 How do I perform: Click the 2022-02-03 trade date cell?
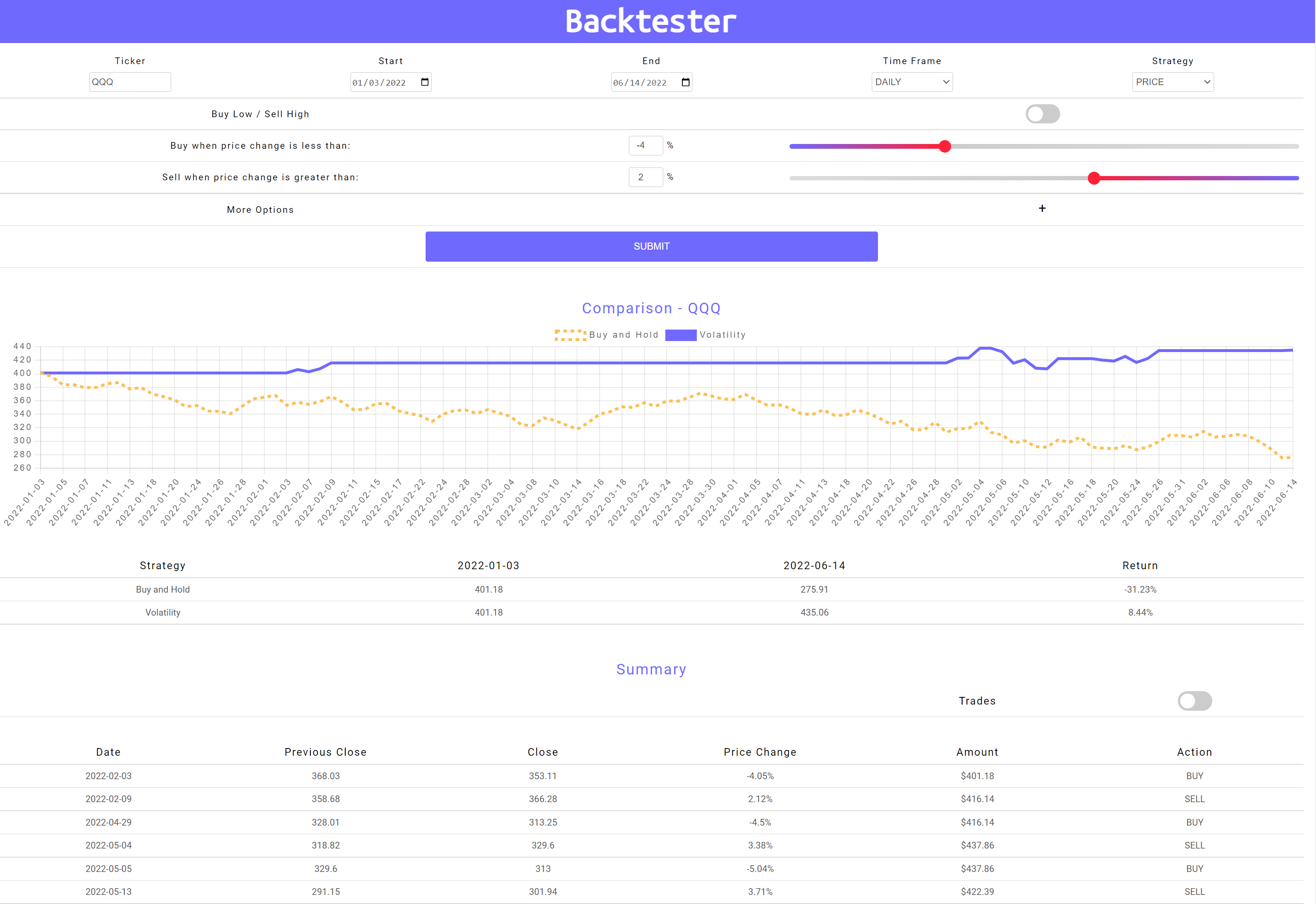(x=109, y=776)
